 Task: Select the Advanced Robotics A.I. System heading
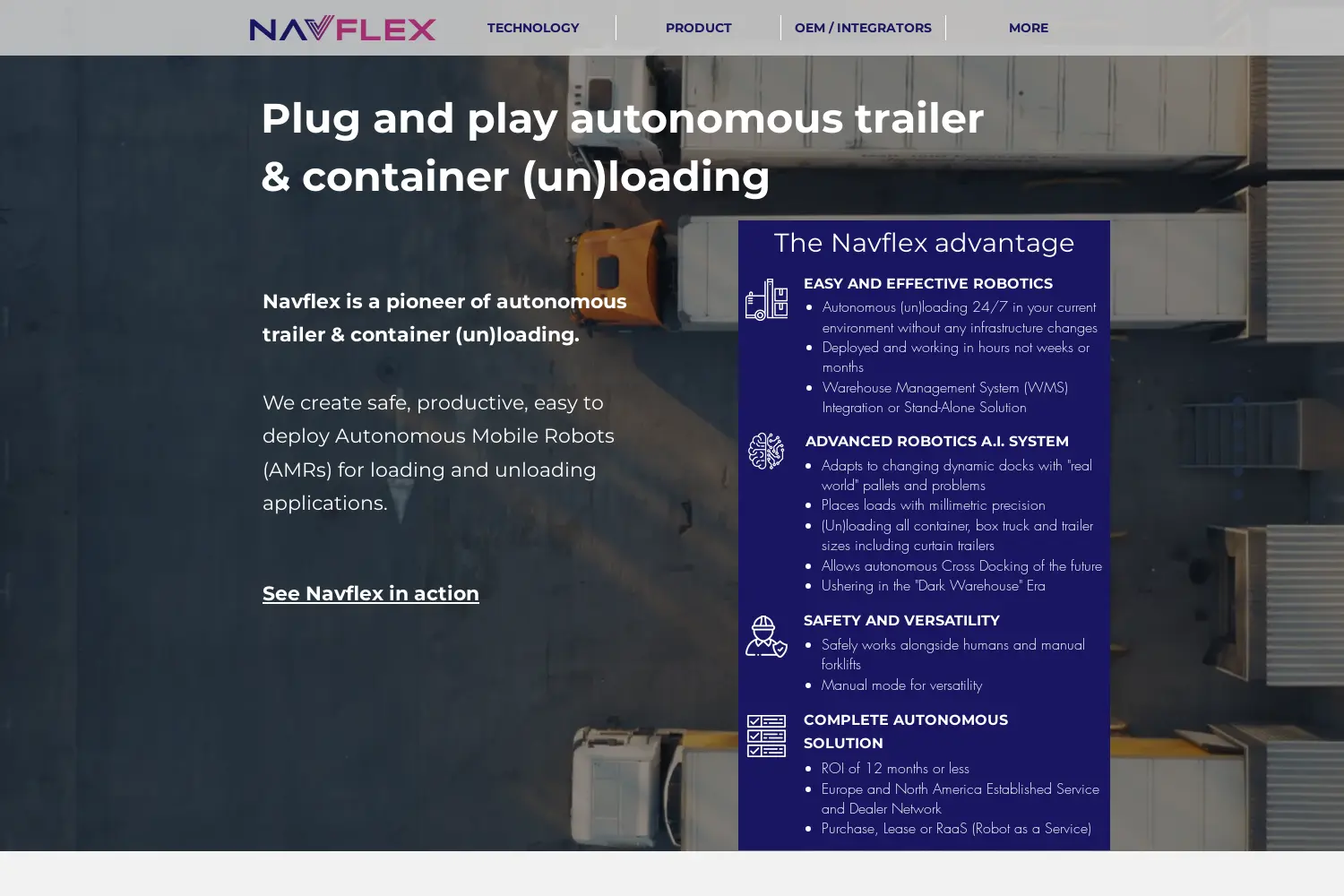[936, 441]
